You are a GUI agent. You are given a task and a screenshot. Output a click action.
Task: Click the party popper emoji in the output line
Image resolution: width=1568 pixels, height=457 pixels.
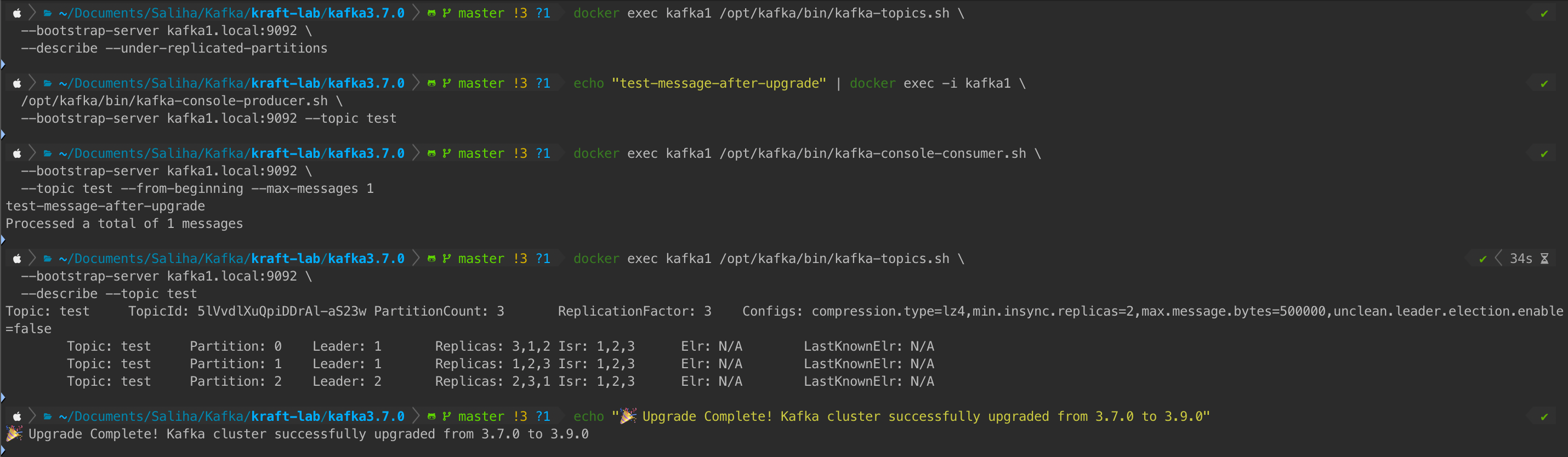pyautogui.click(x=14, y=434)
